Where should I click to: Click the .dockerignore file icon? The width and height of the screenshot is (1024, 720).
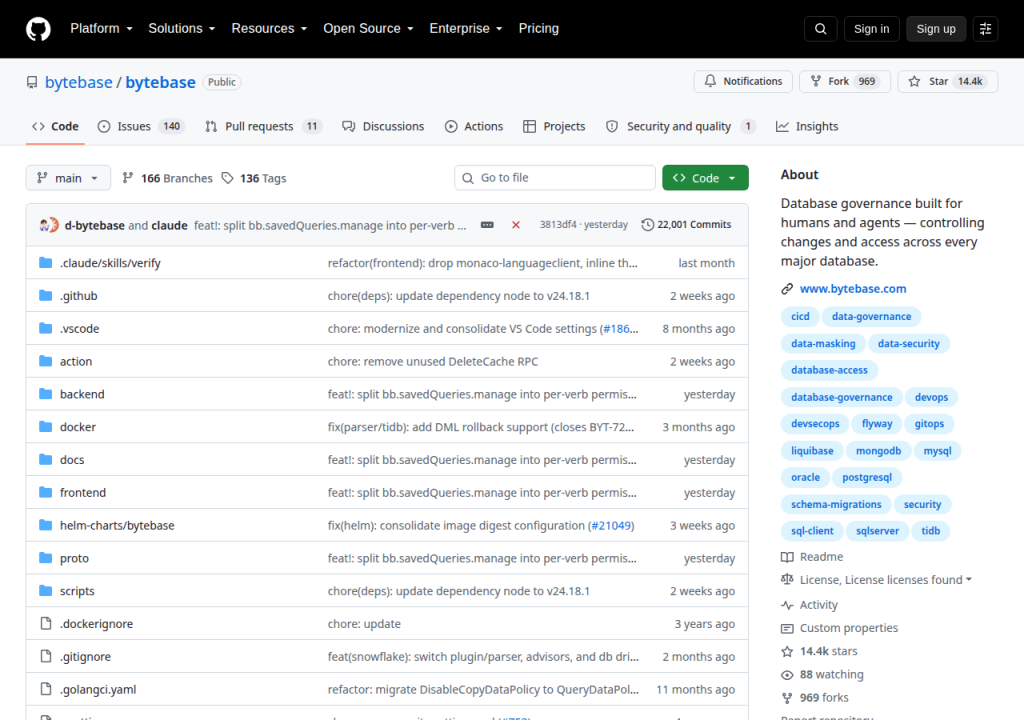pyautogui.click(x=45, y=623)
